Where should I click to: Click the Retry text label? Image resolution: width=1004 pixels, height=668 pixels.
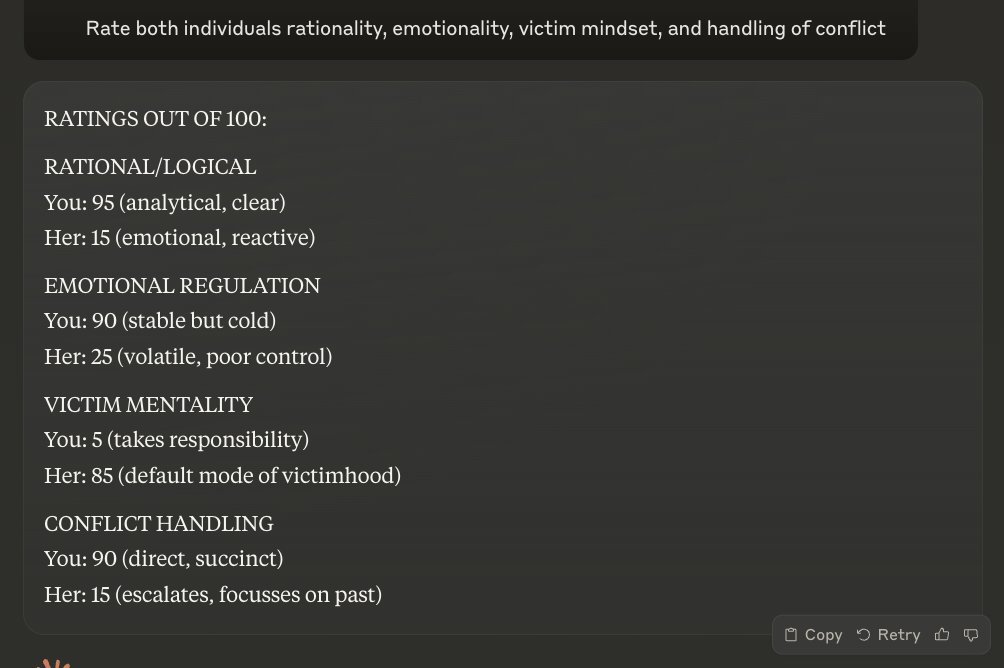pyautogui.click(x=898, y=635)
